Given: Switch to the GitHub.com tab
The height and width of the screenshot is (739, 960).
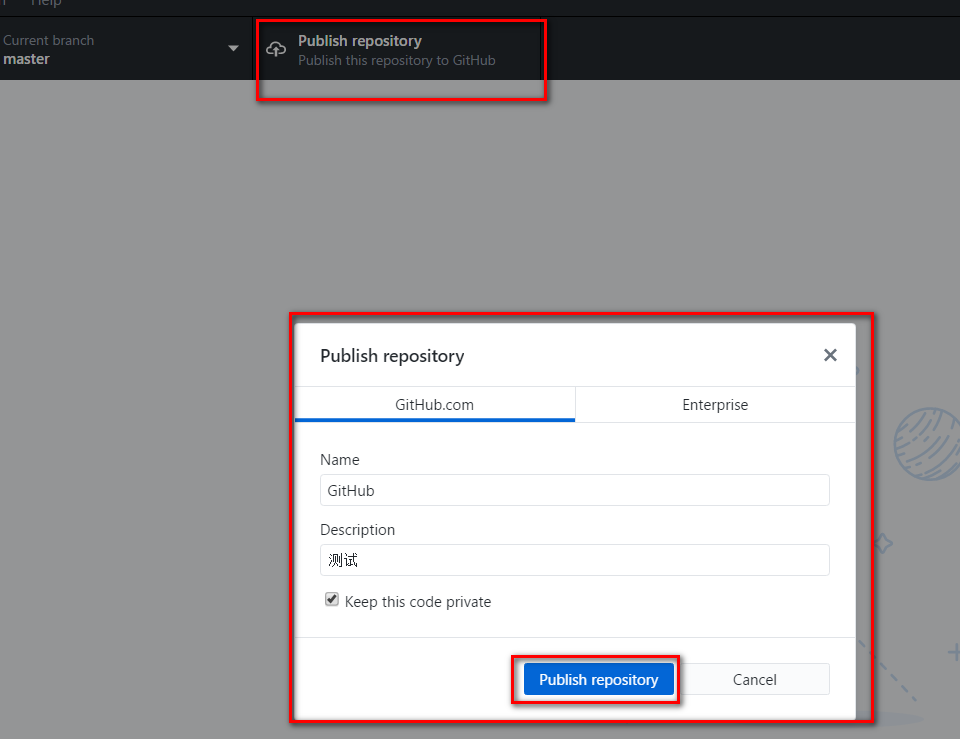Looking at the screenshot, I should pyautogui.click(x=435, y=405).
